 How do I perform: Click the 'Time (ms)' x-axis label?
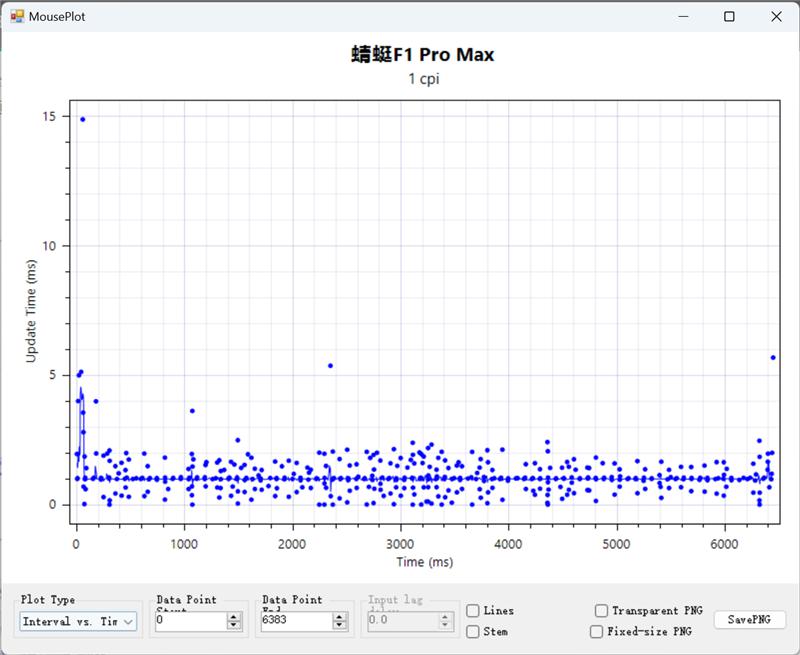coord(424,562)
